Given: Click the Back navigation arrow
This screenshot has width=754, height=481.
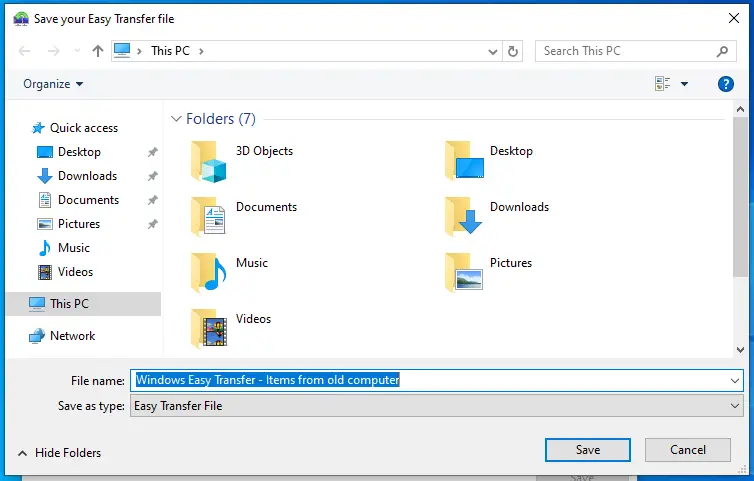Looking at the screenshot, I should click(25, 51).
